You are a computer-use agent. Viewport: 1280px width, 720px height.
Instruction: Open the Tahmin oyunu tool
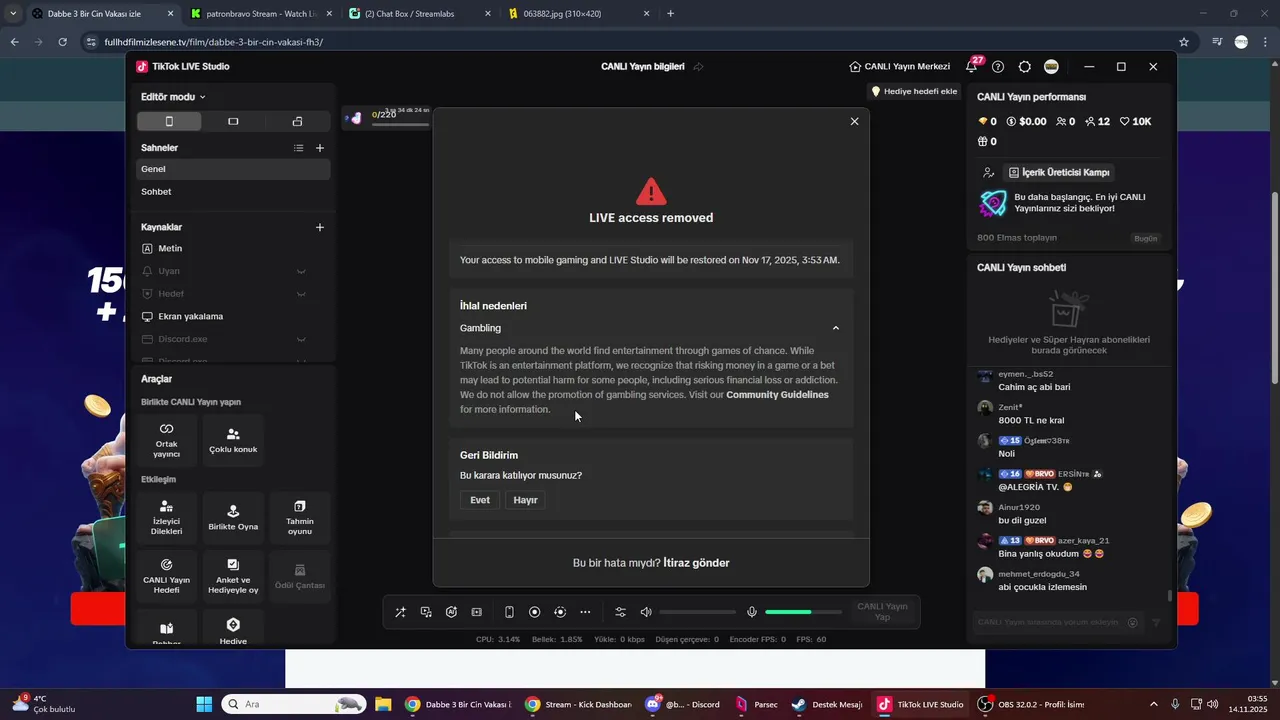[x=300, y=518]
